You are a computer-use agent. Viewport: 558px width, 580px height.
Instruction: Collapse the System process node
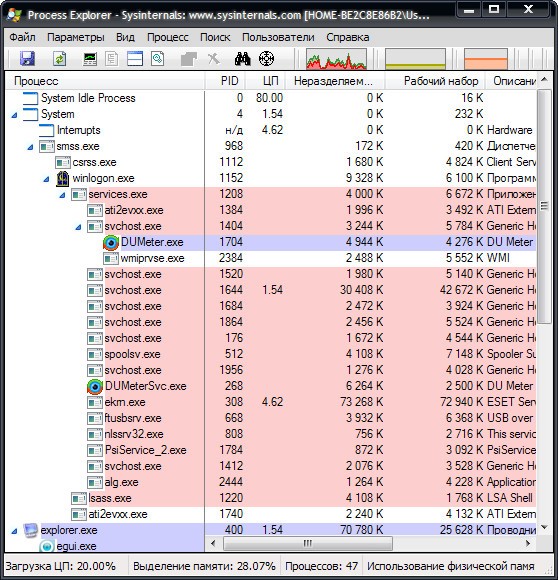pyautogui.click(x=14, y=115)
